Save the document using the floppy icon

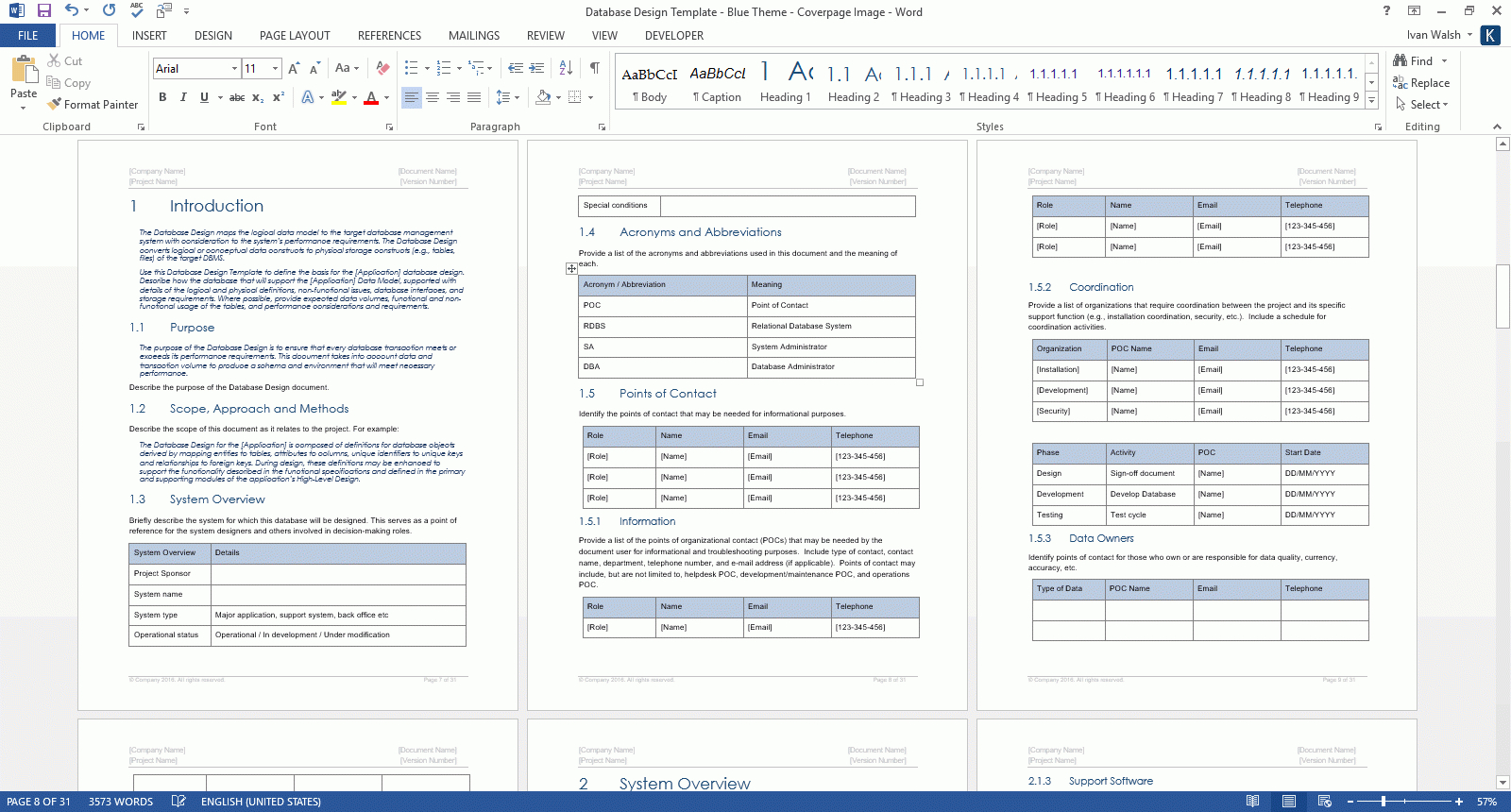tap(43, 11)
